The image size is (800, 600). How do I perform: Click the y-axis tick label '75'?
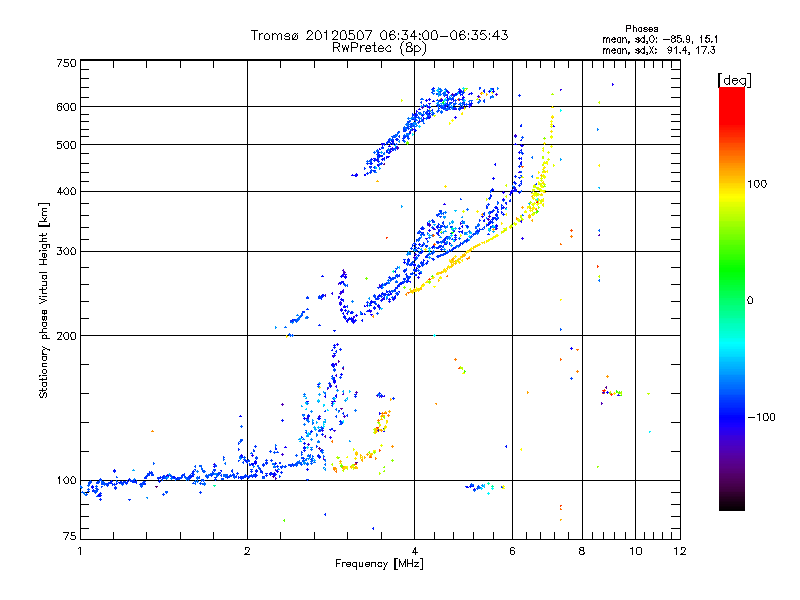tap(70, 536)
